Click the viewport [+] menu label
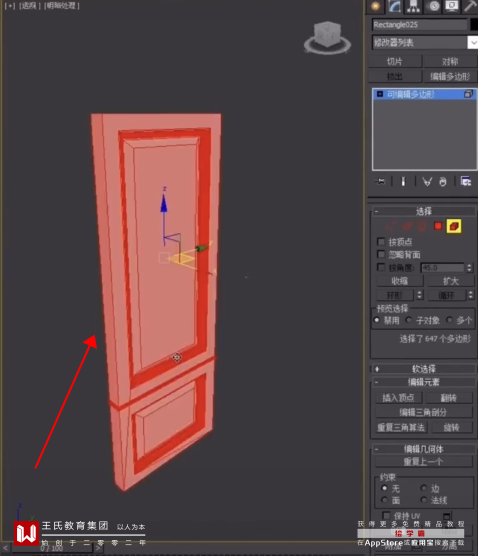 coord(10,6)
